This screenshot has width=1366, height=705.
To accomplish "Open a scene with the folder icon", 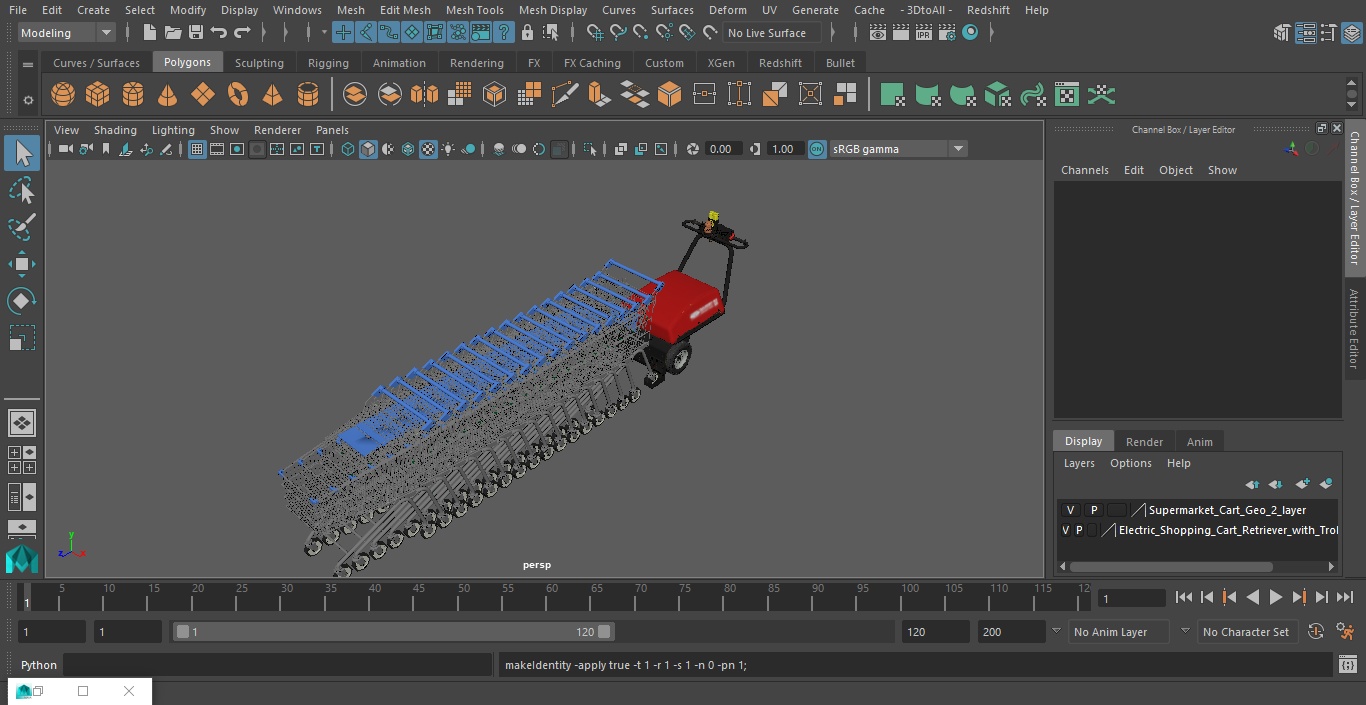I will point(172,33).
